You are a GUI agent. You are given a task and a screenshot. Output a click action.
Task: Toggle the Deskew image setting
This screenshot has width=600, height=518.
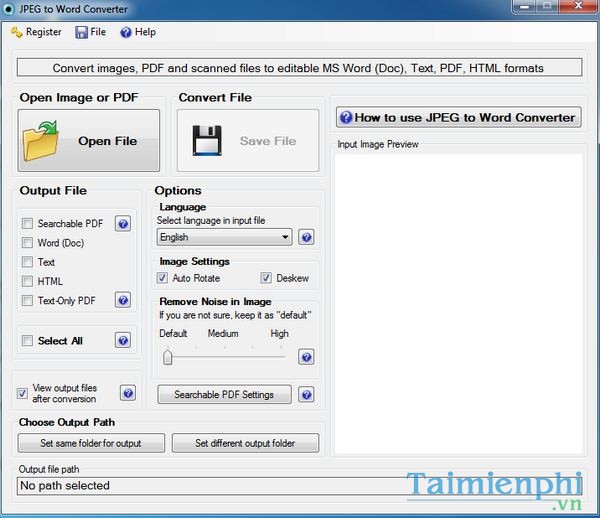tap(266, 278)
